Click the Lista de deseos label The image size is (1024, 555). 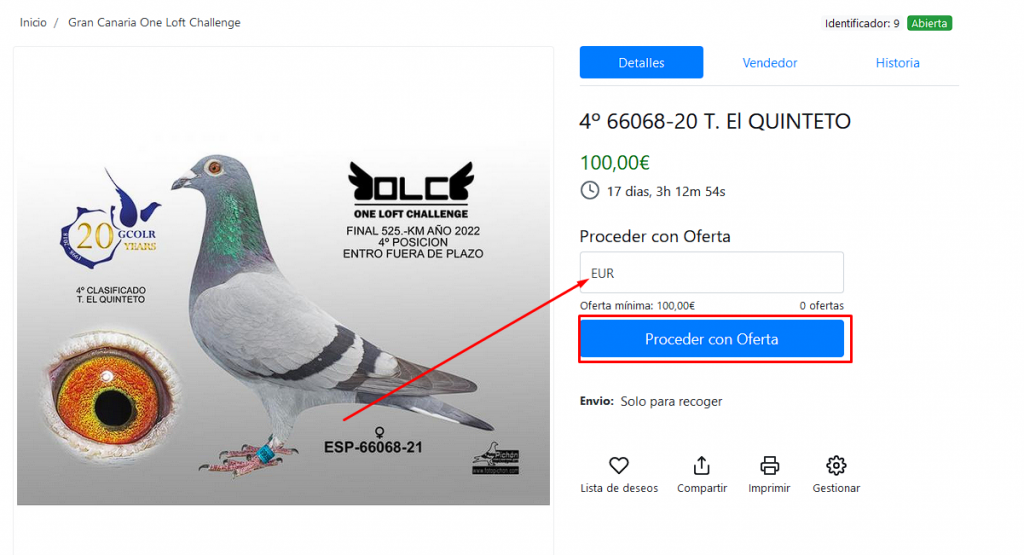pos(619,488)
